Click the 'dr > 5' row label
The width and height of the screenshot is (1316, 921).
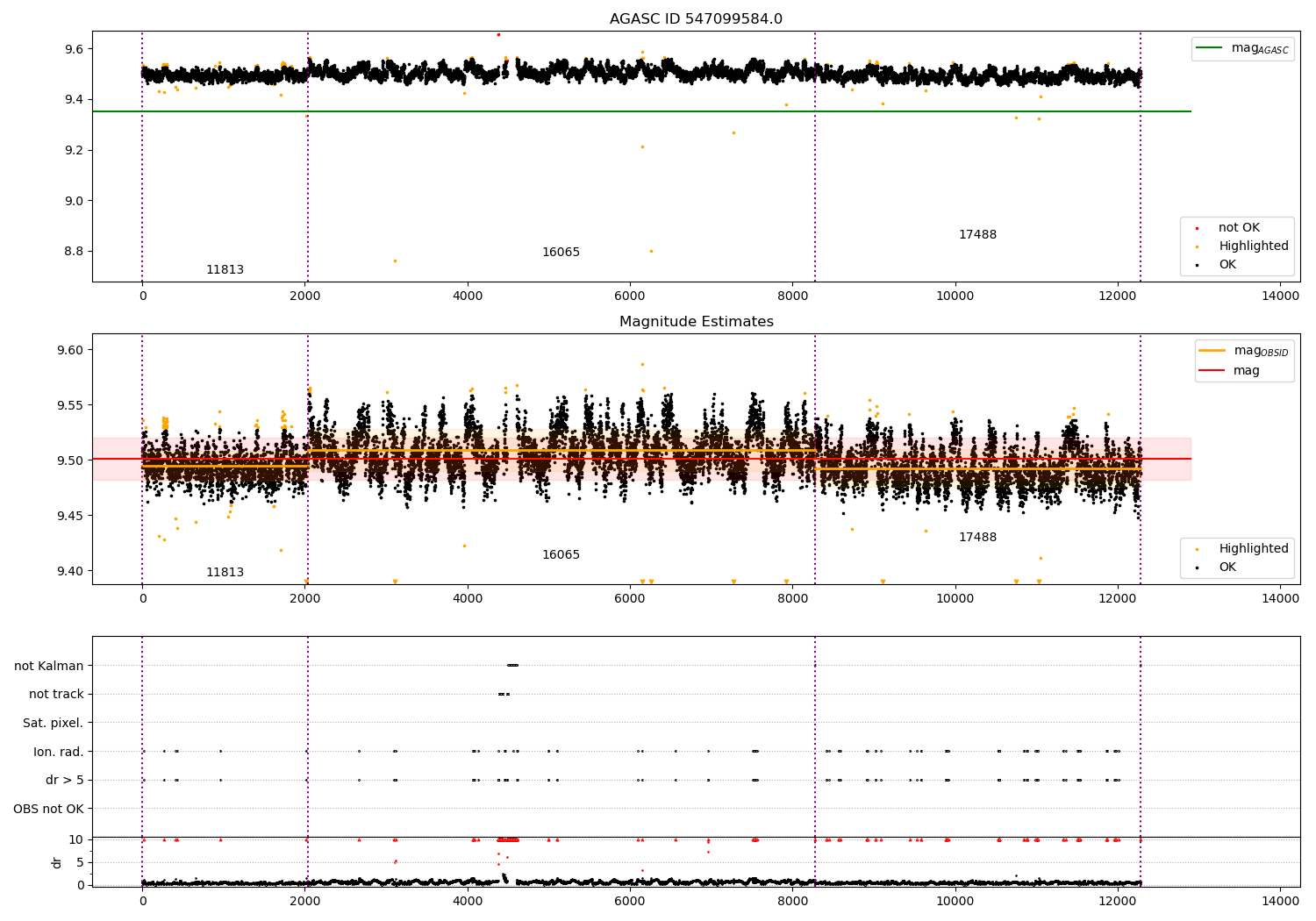[x=65, y=781]
